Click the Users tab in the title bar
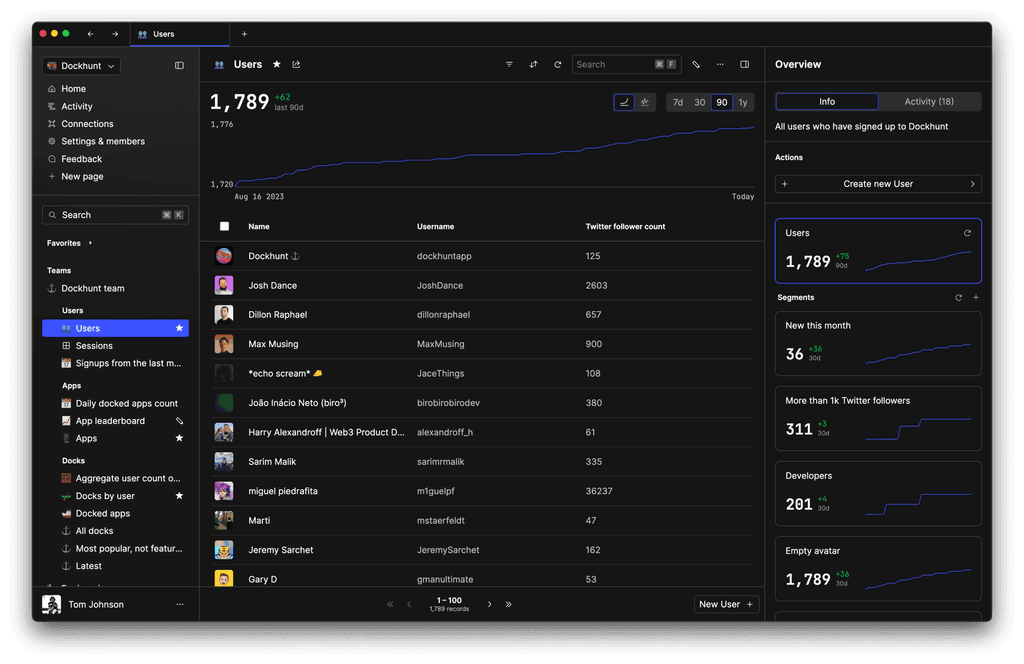 180,34
